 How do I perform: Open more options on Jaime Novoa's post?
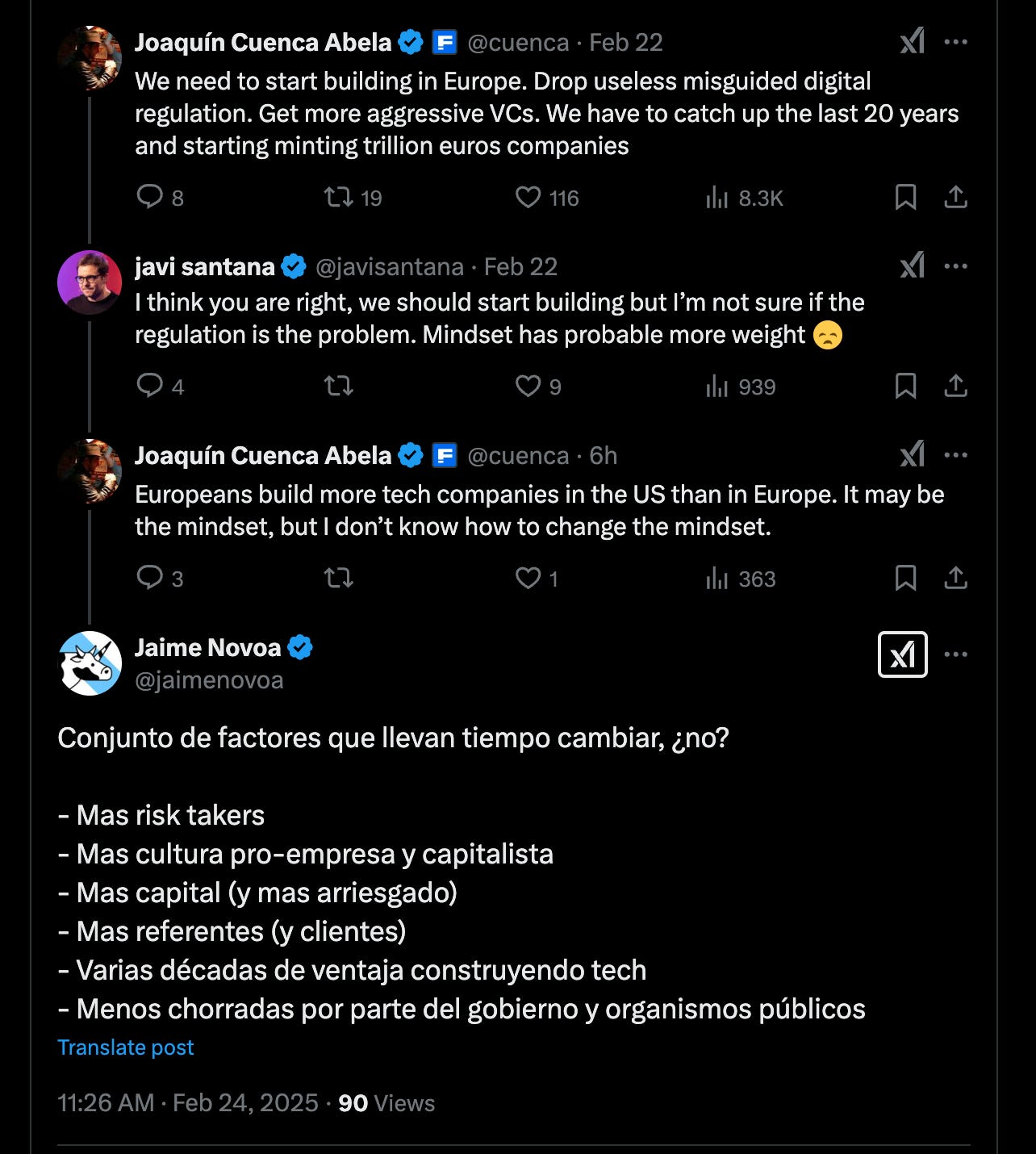pos(955,654)
